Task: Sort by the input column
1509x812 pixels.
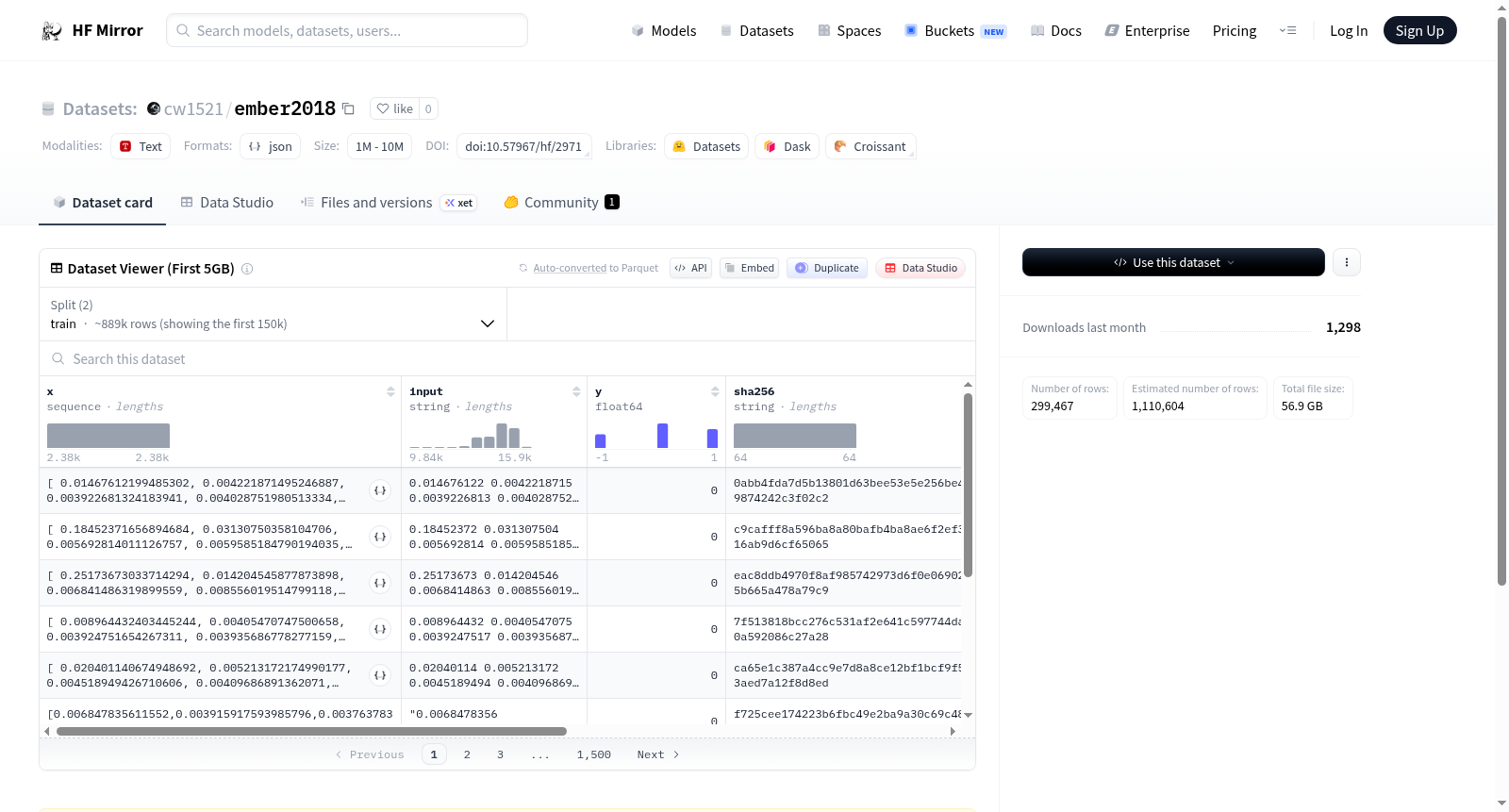Action: click(576, 391)
